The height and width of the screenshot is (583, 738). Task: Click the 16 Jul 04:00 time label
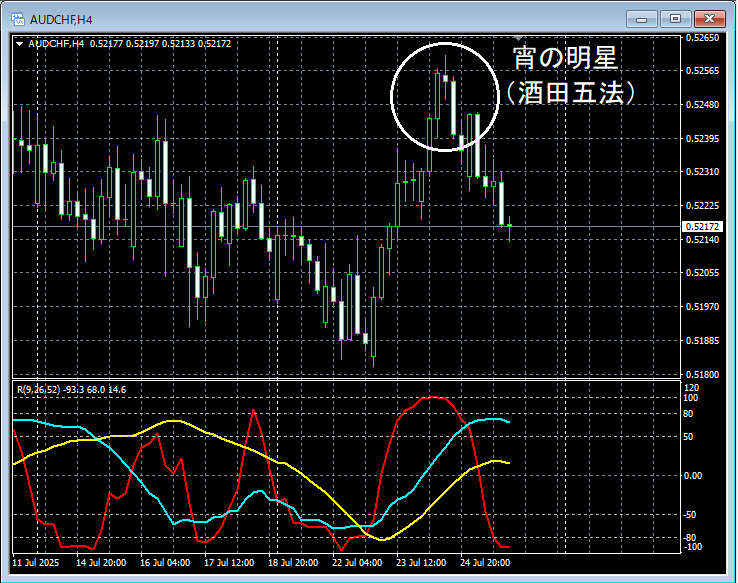coord(165,563)
